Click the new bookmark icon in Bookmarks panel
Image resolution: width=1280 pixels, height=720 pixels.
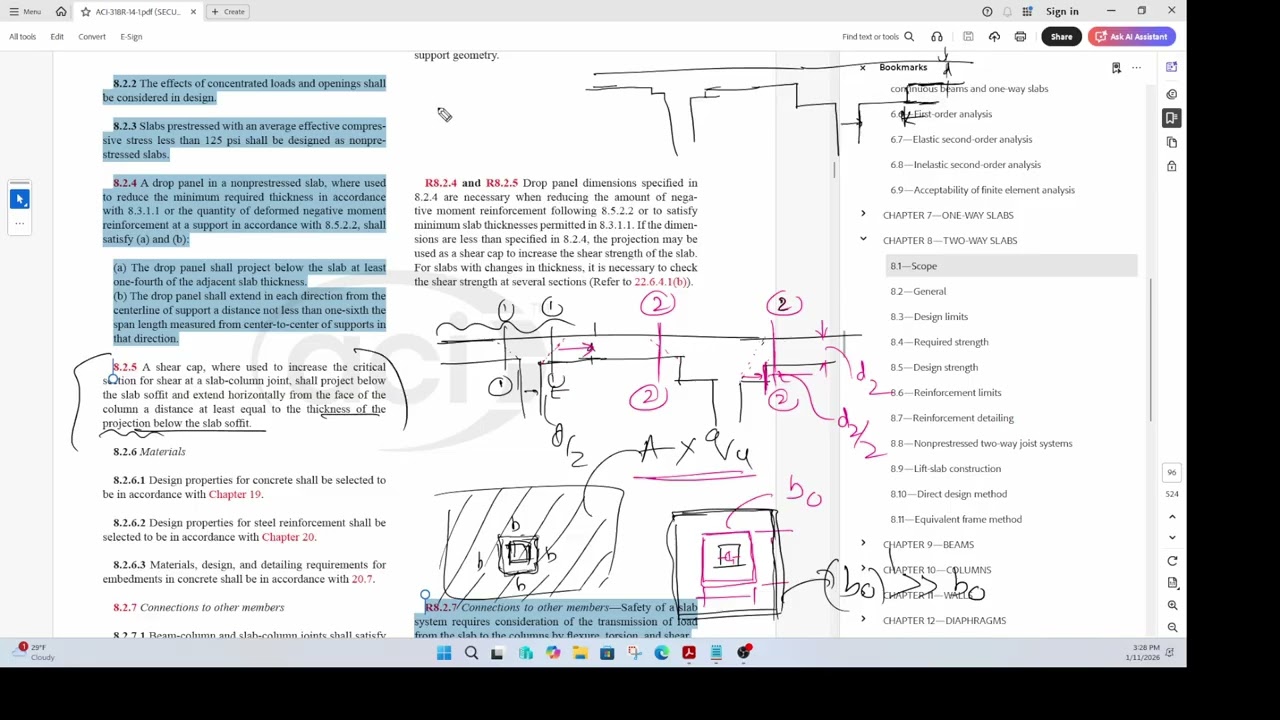point(1116,67)
